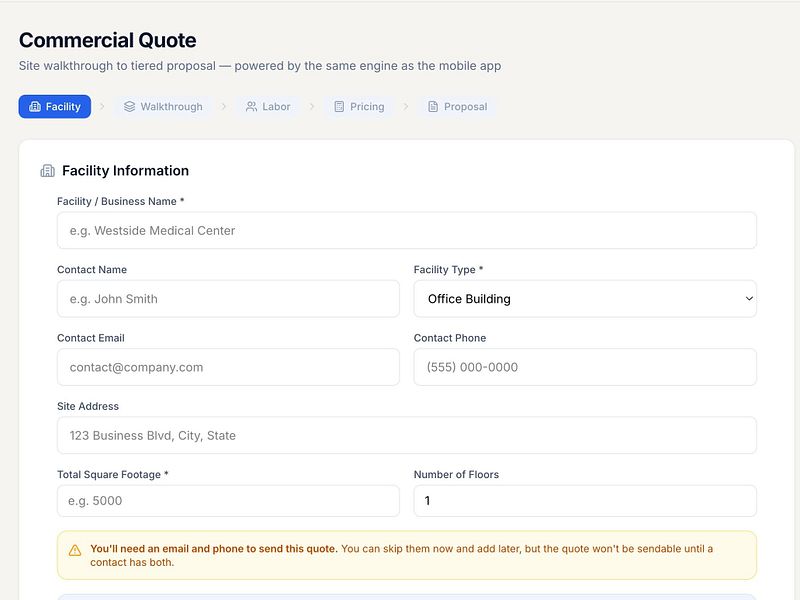Click the 'Facility Type *' label
Image resolution: width=800 pixels, height=600 pixels.
click(x=448, y=270)
